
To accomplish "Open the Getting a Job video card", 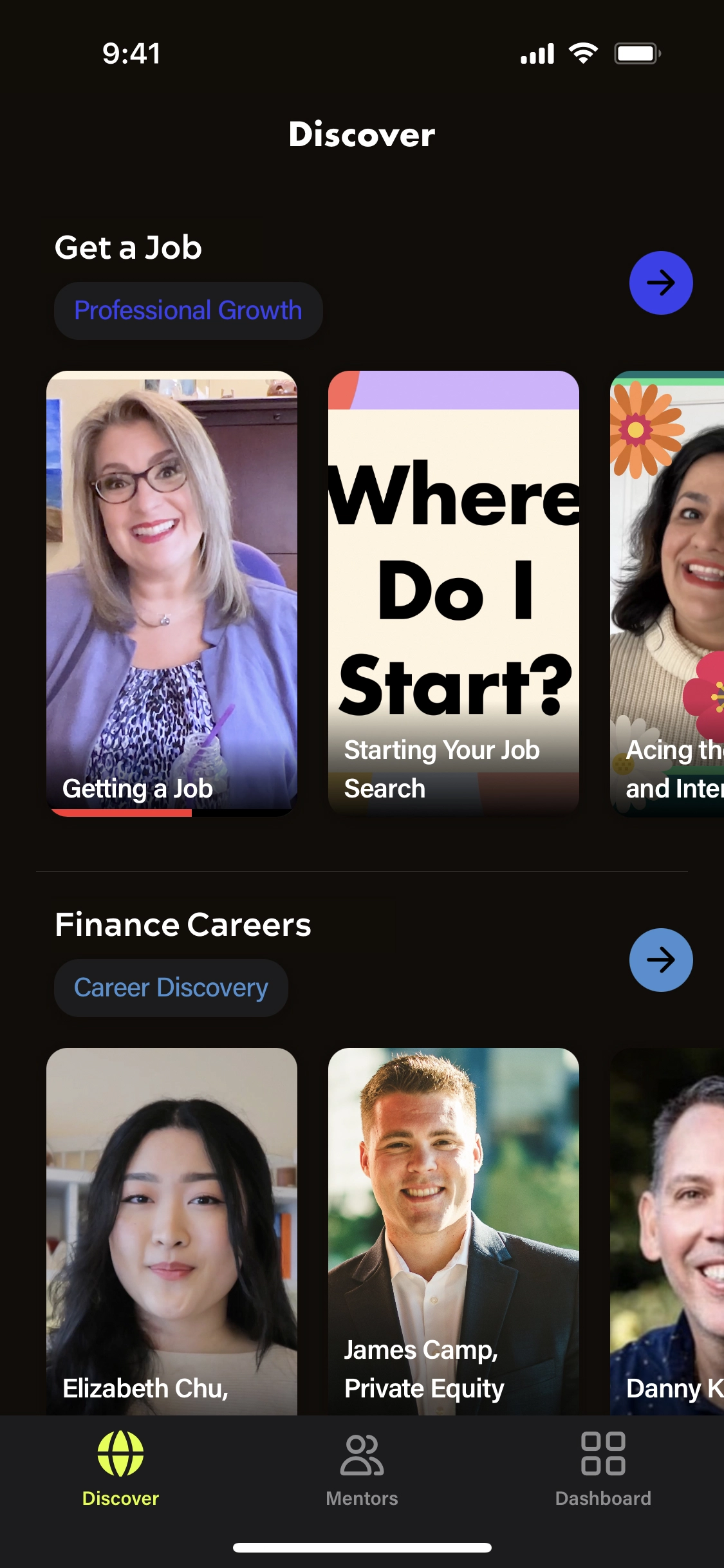I will pyautogui.click(x=172, y=593).
